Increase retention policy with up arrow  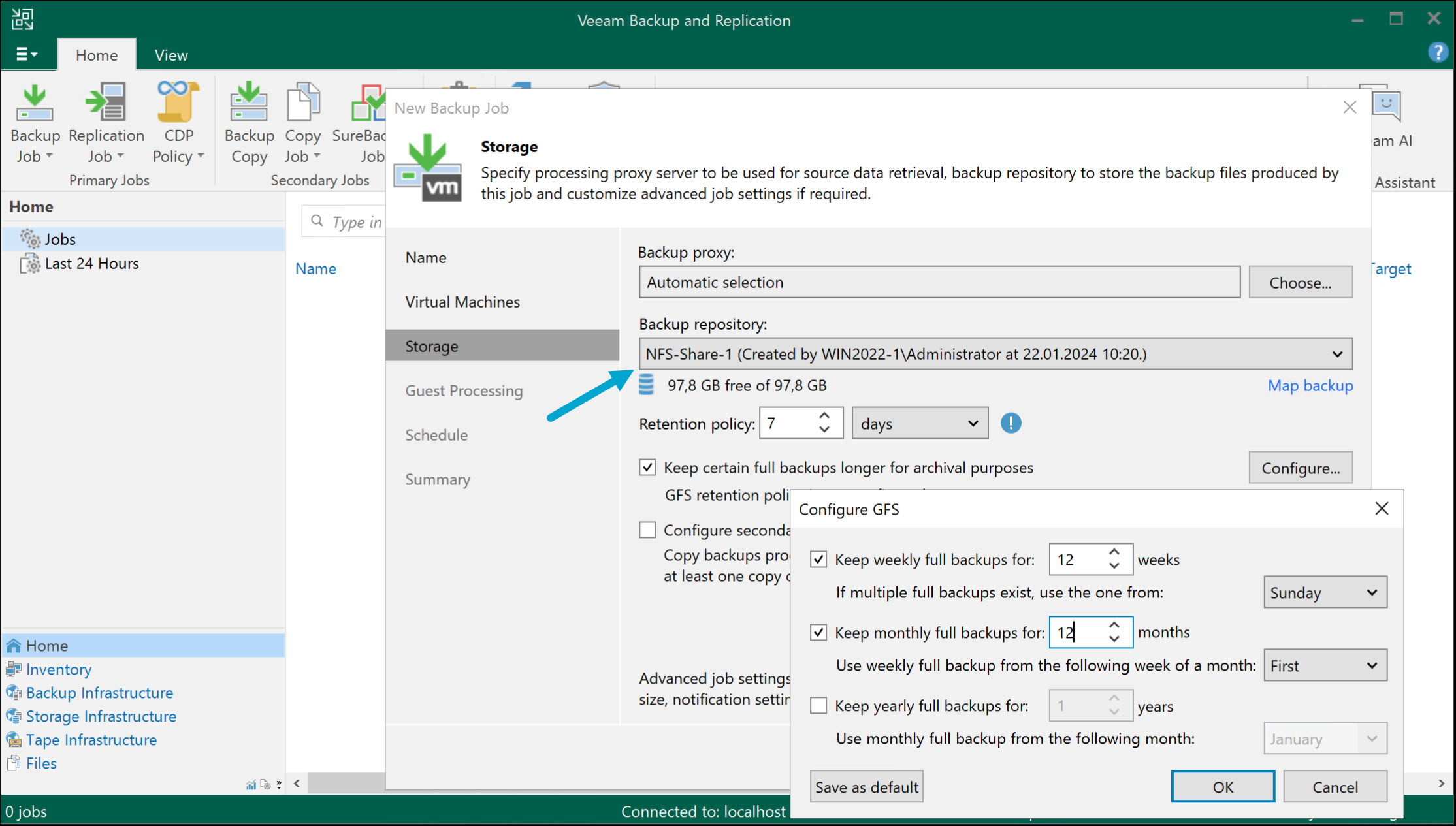[824, 416]
